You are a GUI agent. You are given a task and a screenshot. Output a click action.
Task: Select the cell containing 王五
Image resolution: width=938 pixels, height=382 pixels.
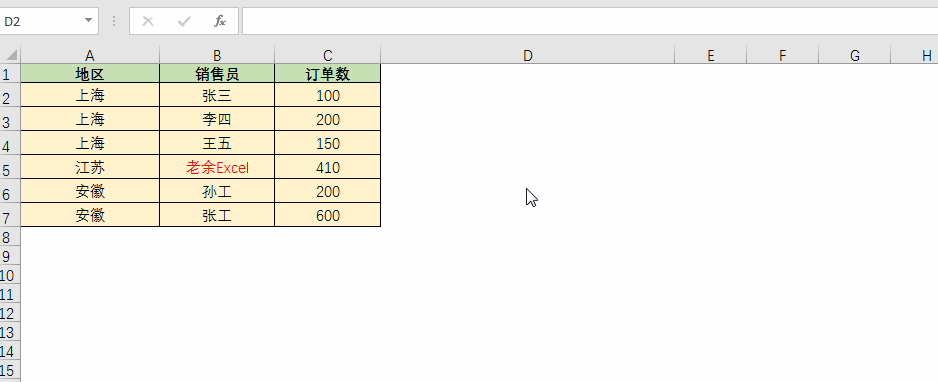217,143
